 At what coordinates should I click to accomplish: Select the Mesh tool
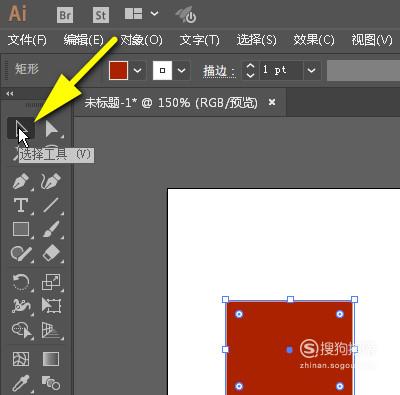pos(21,359)
